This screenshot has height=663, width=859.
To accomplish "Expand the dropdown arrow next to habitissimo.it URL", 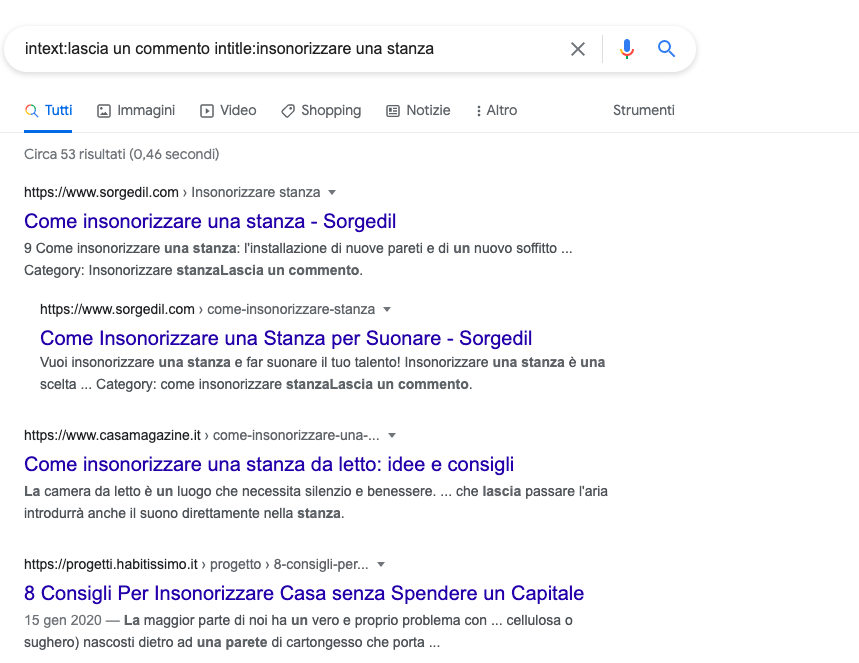I will click(x=381, y=564).
